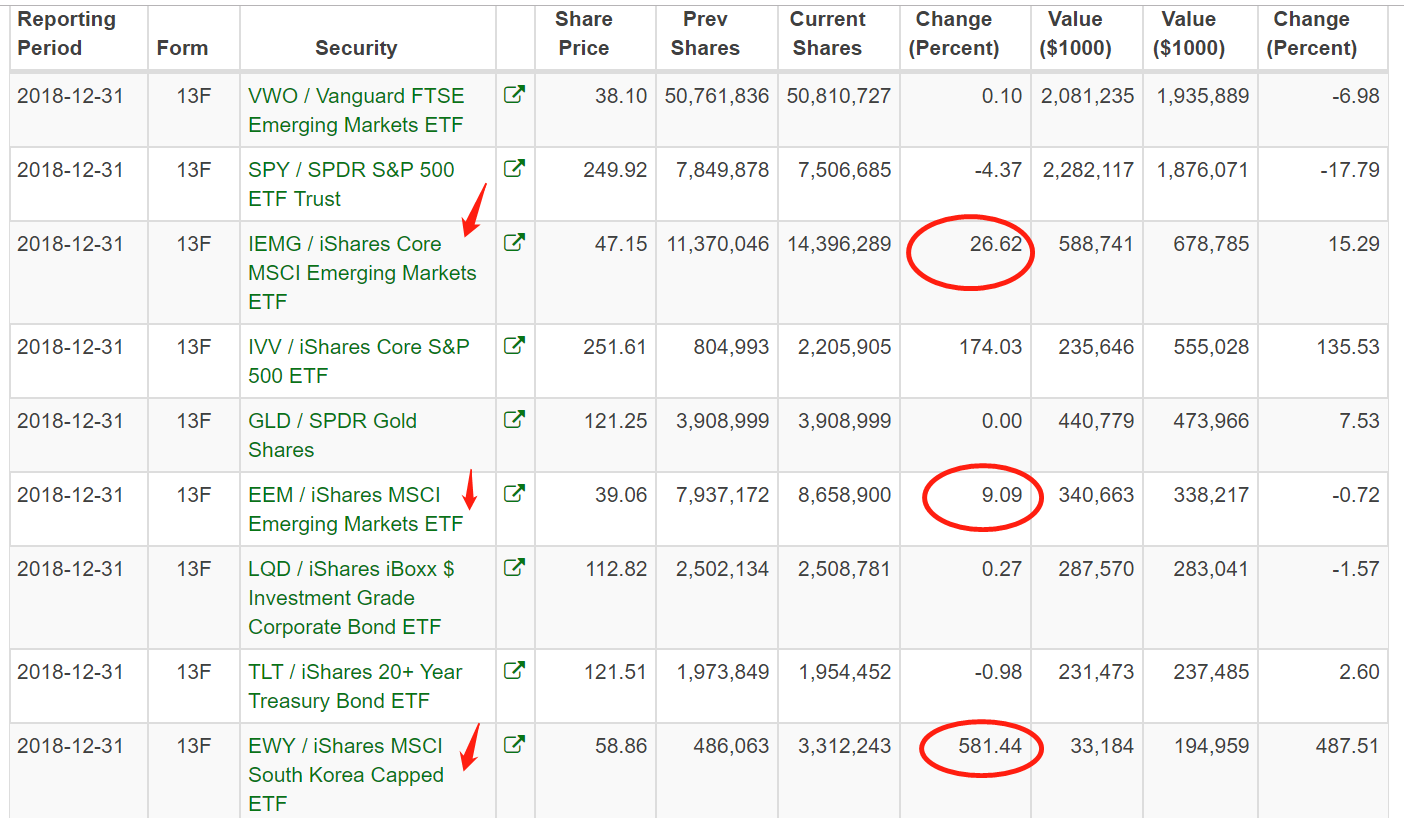Sort by the Security column header
The height and width of the screenshot is (818, 1404).
[x=356, y=48]
